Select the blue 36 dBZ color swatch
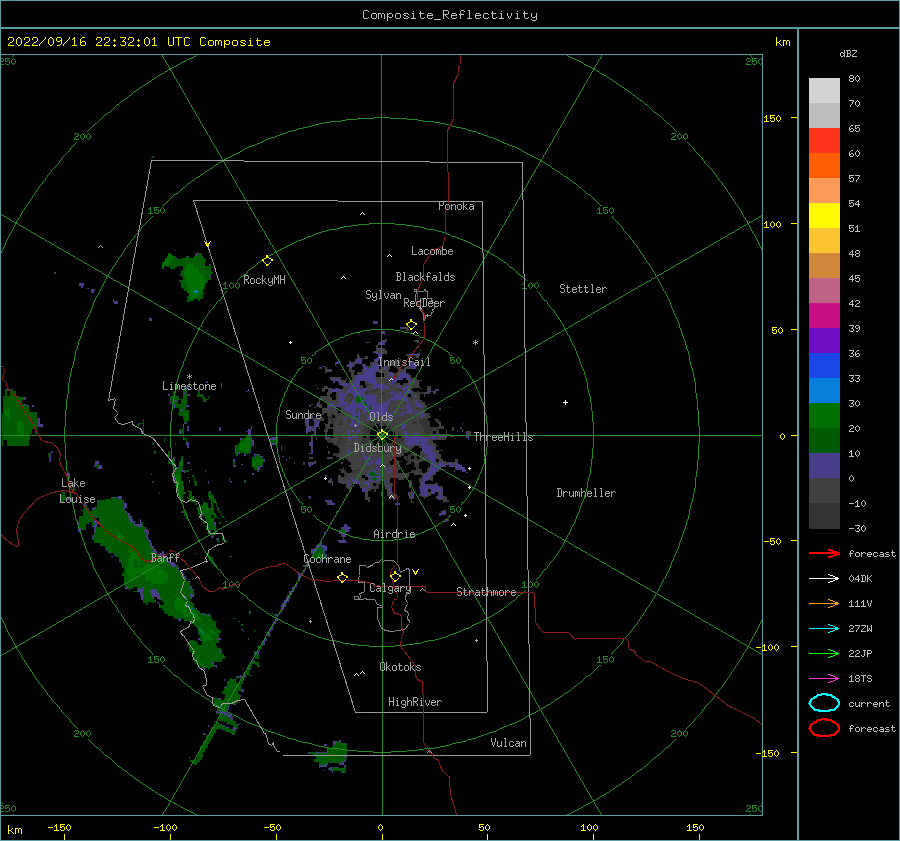The image size is (900, 841). click(824, 365)
